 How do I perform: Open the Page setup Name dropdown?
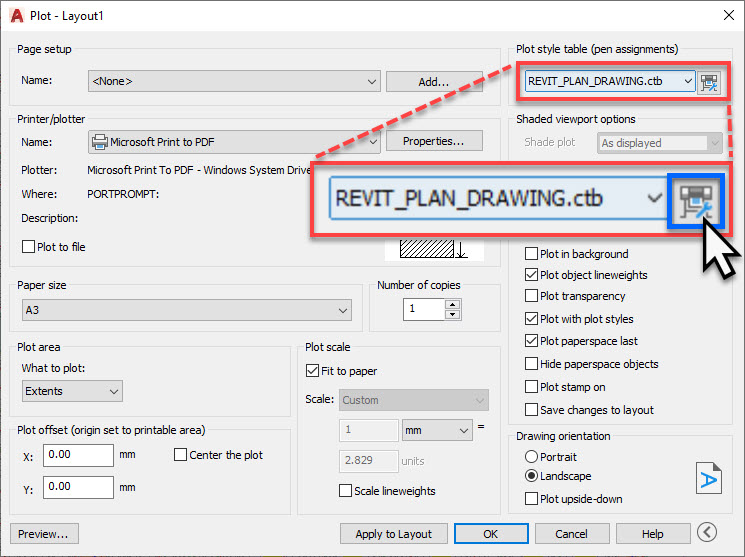coord(234,81)
